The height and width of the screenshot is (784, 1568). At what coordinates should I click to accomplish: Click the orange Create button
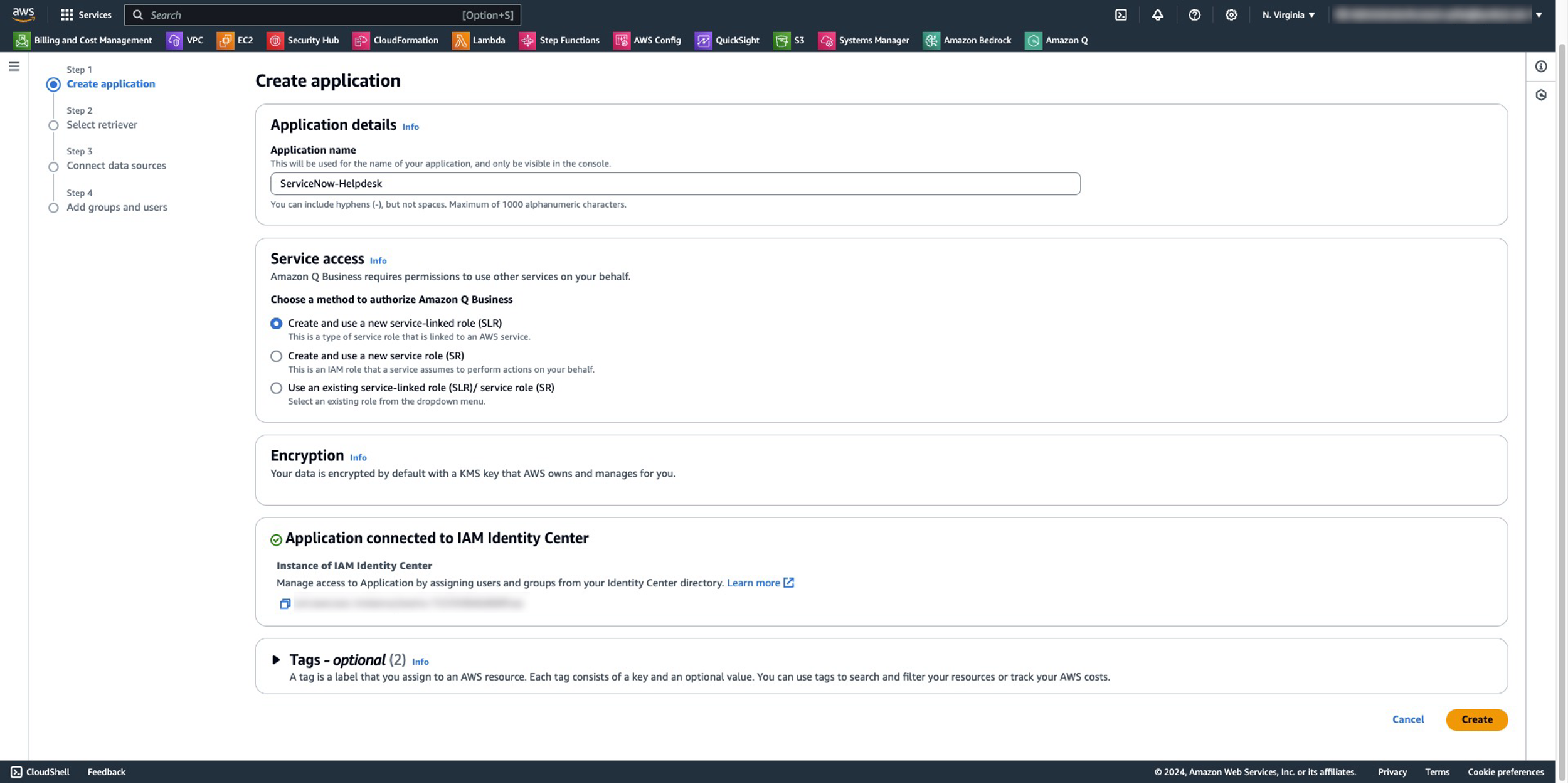[1476, 719]
